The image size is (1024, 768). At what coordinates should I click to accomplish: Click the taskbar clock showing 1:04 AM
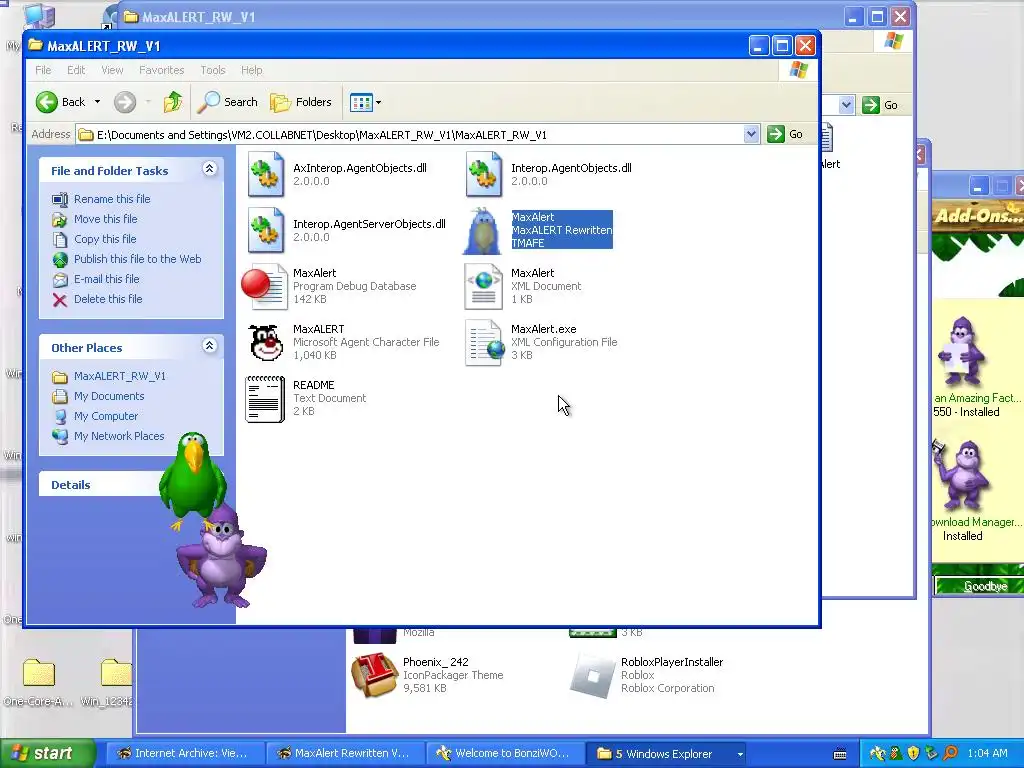coord(987,753)
